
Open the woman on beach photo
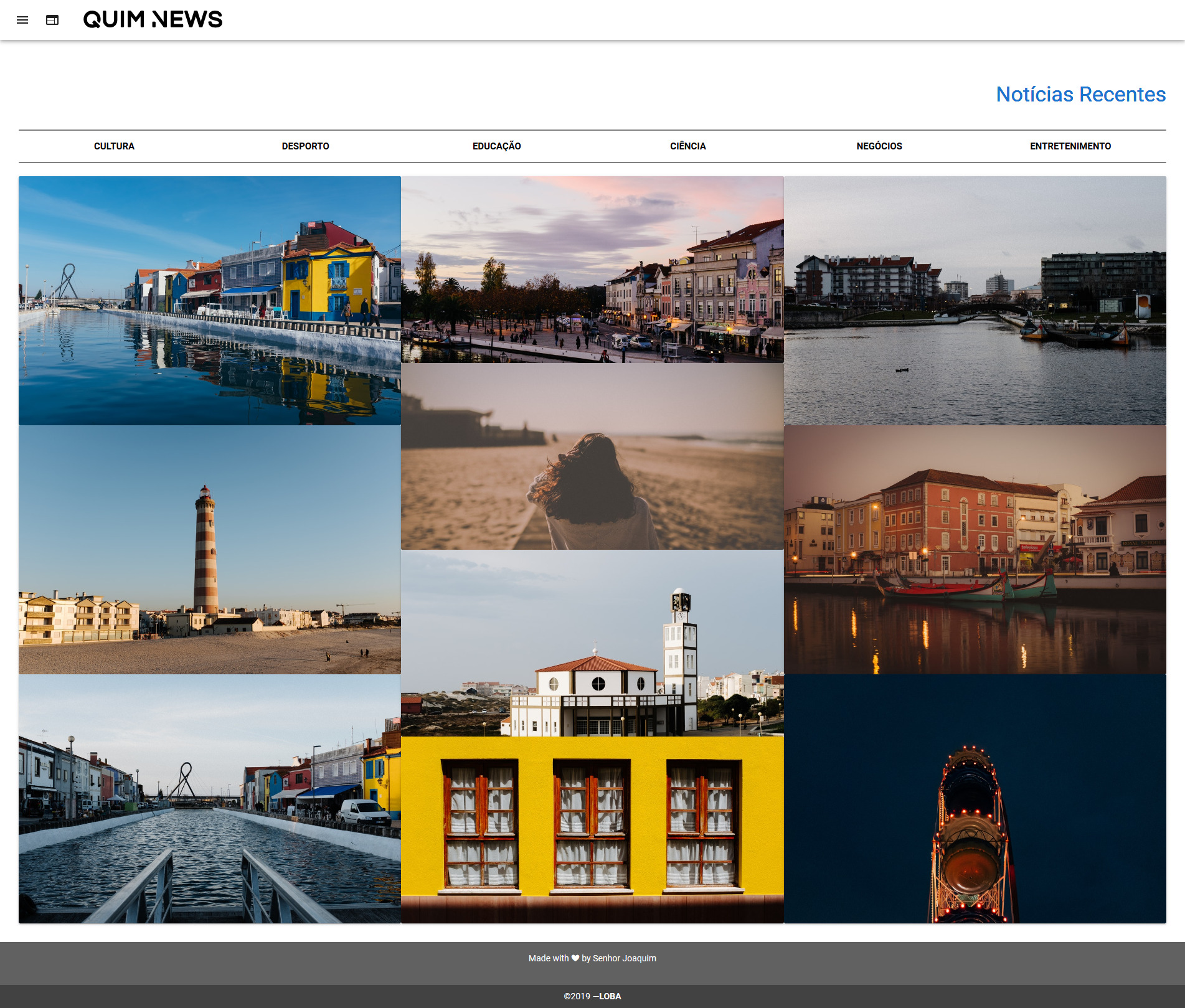(x=592, y=456)
